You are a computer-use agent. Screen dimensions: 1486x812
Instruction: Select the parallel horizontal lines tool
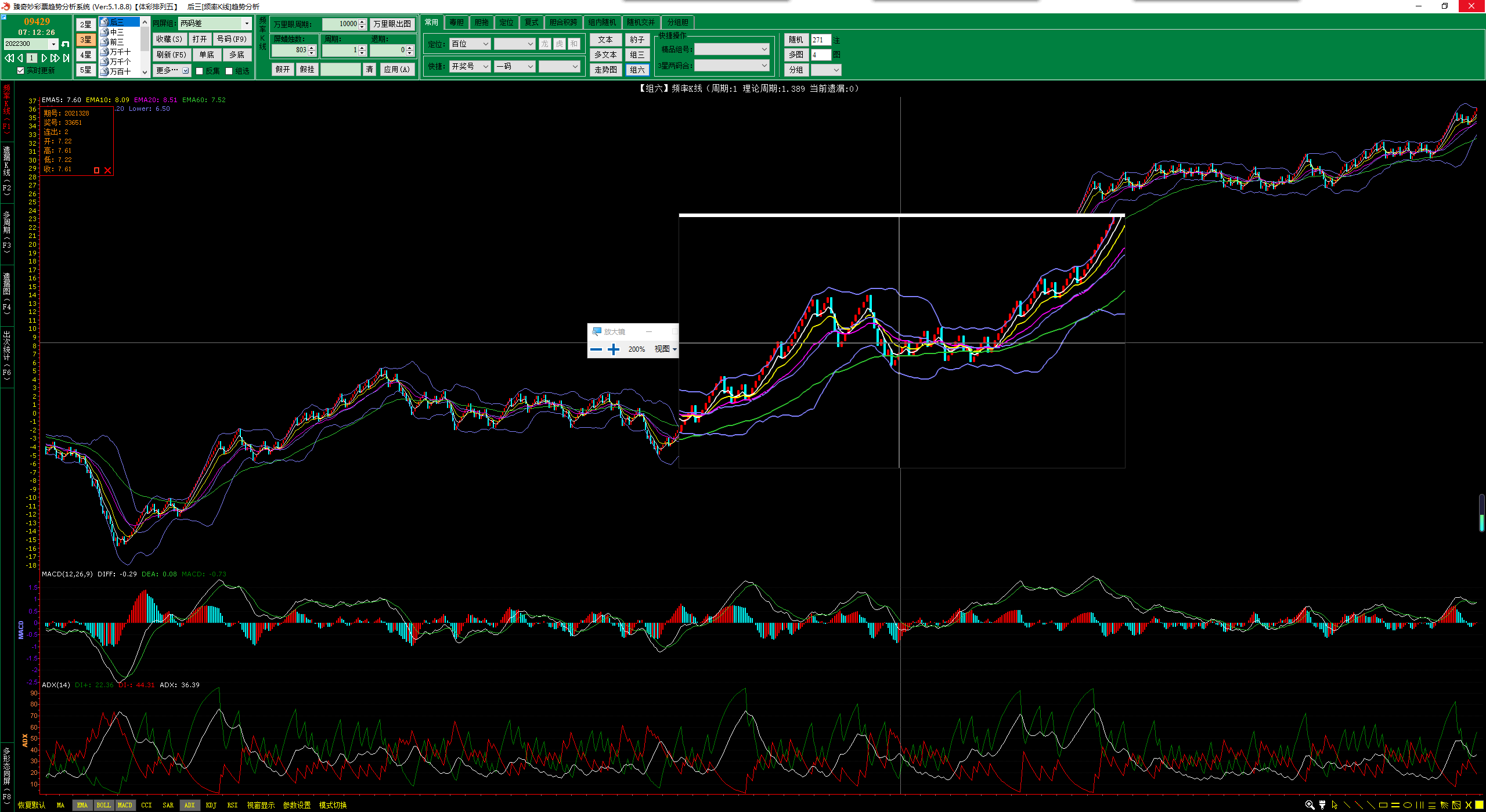coord(1395,806)
